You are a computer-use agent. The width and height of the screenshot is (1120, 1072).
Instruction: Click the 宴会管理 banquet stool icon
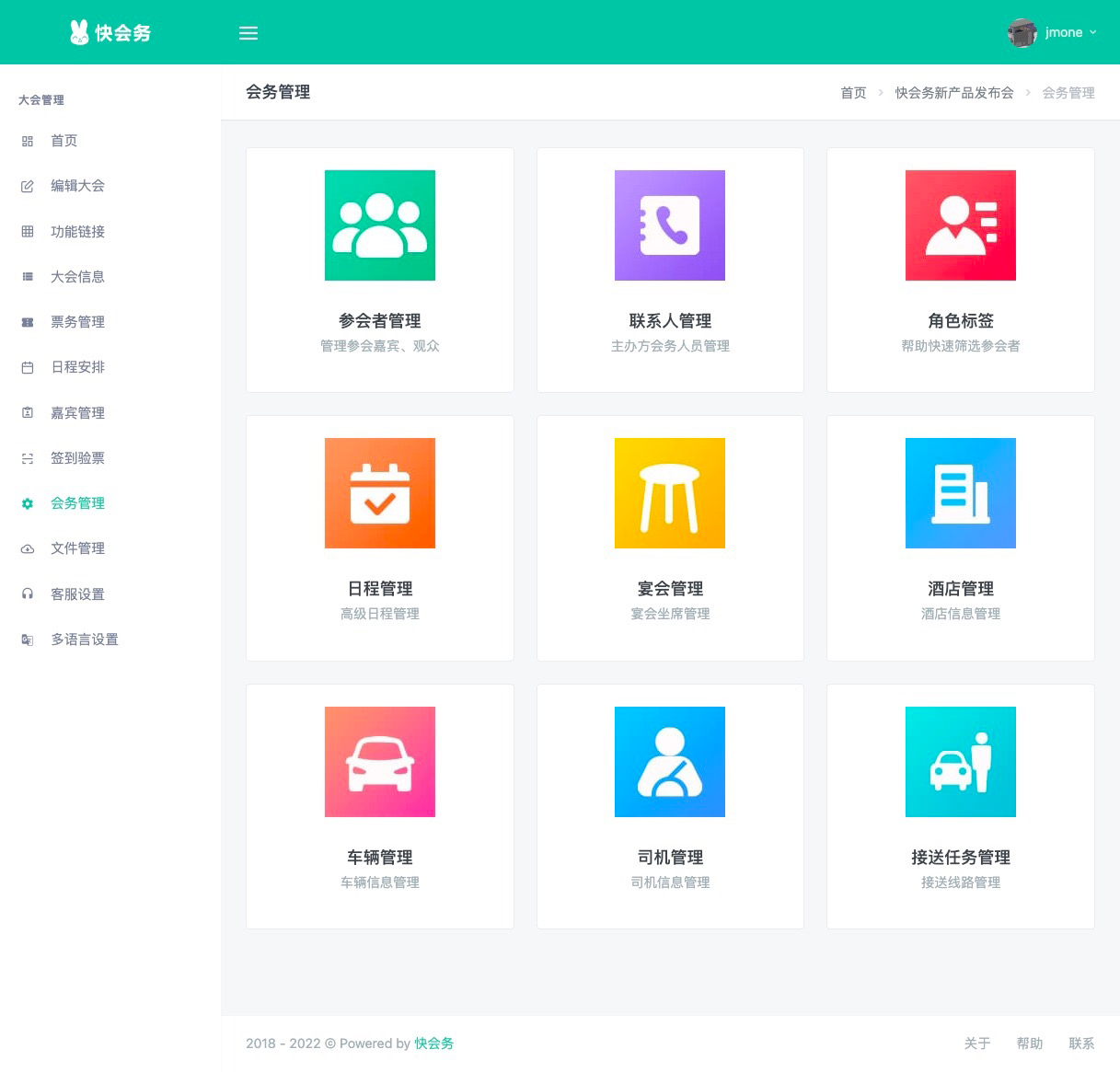[670, 493]
